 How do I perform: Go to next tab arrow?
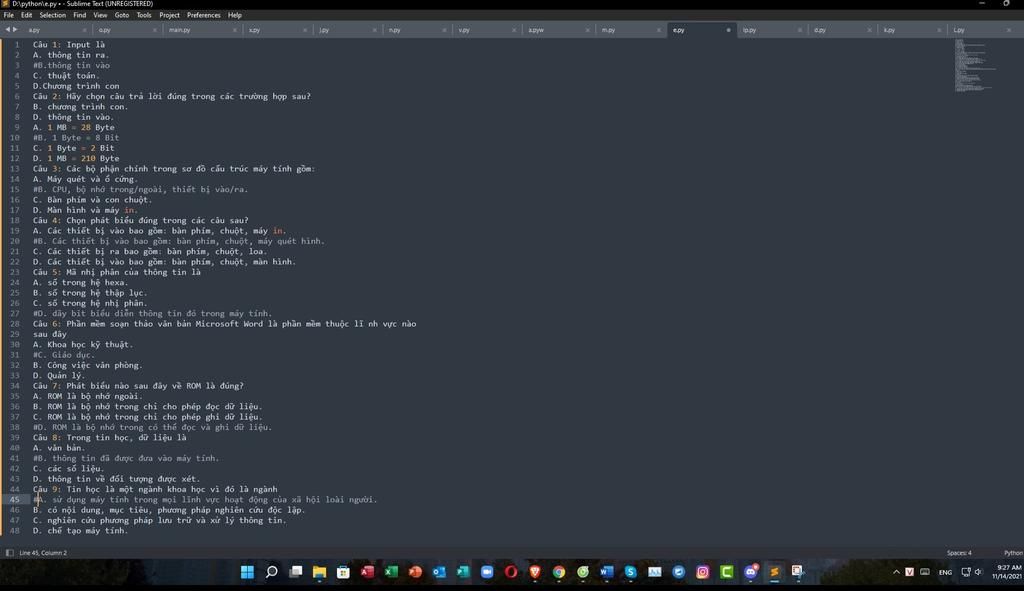point(15,29)
